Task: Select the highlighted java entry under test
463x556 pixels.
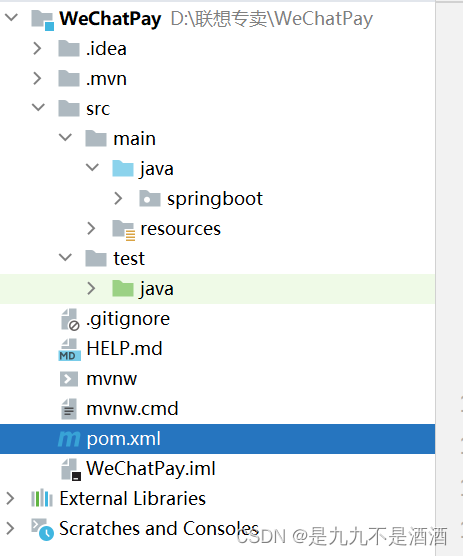Action: click(156, 289)
